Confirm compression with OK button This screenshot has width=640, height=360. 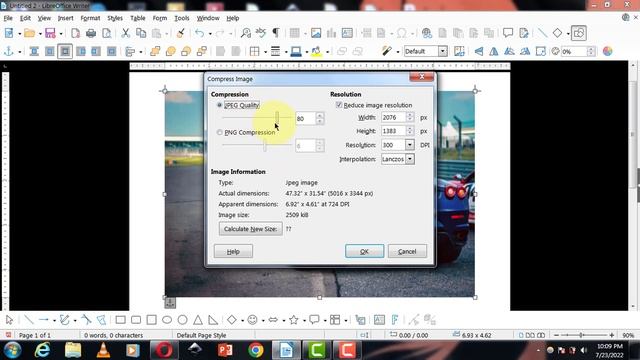364,251
